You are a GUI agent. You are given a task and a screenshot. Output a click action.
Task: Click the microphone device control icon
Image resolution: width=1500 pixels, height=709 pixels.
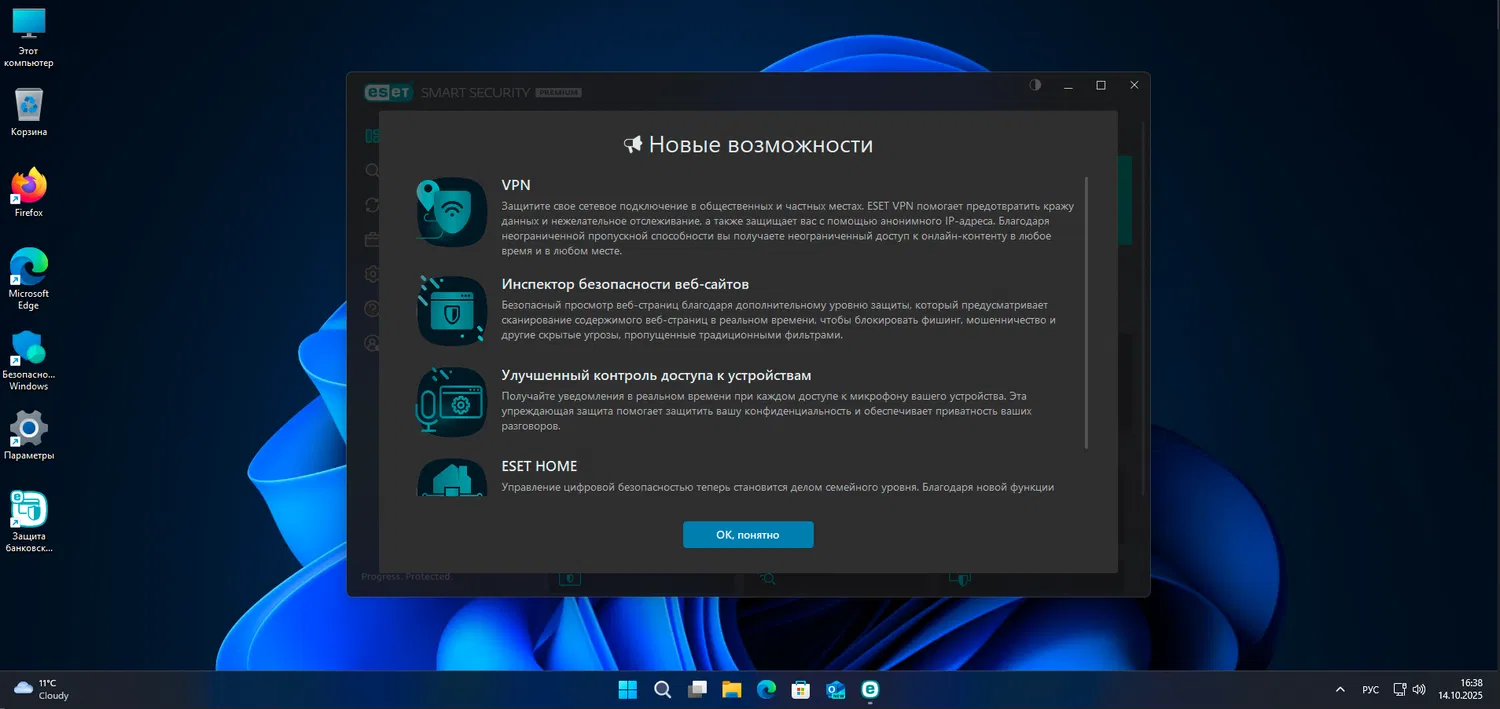point(451,402)
